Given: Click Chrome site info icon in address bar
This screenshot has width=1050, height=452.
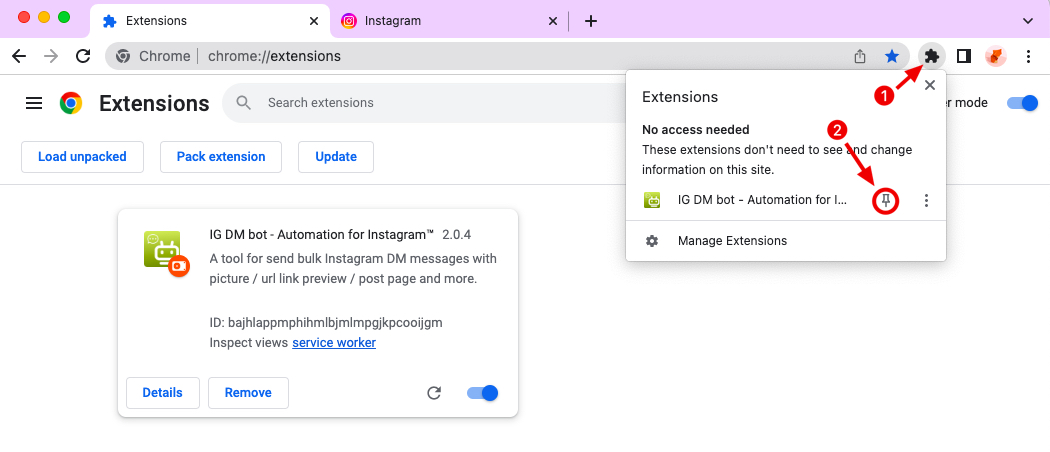Looking at the screenshot, I should (x=123, y=56).
